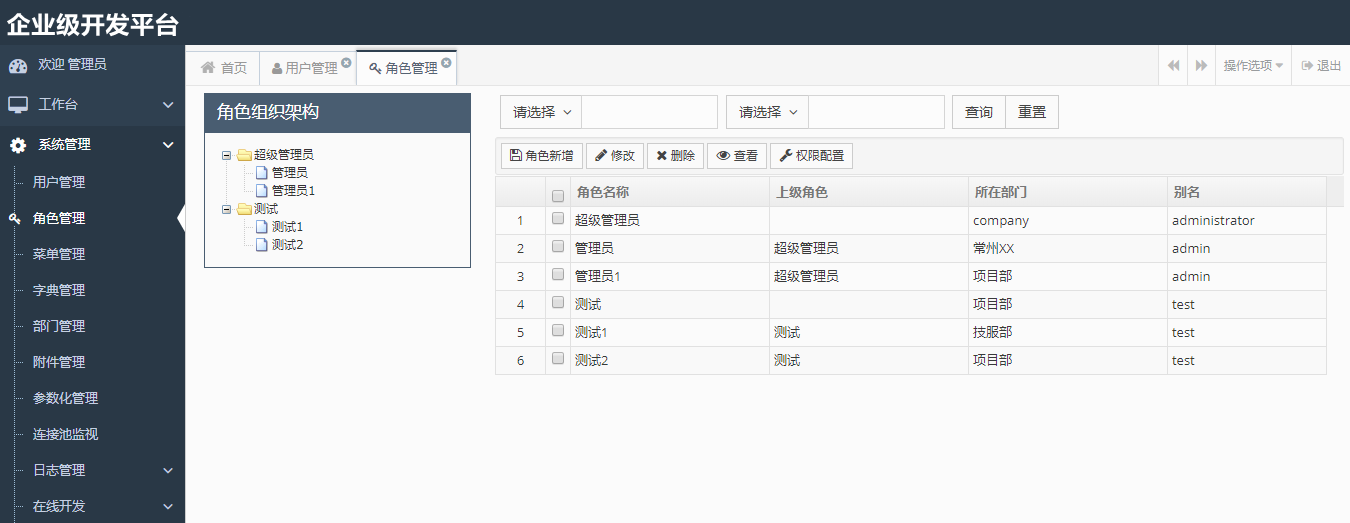Collapse the 测试 tree node
1350x523 pixels.
click(226, 209)
